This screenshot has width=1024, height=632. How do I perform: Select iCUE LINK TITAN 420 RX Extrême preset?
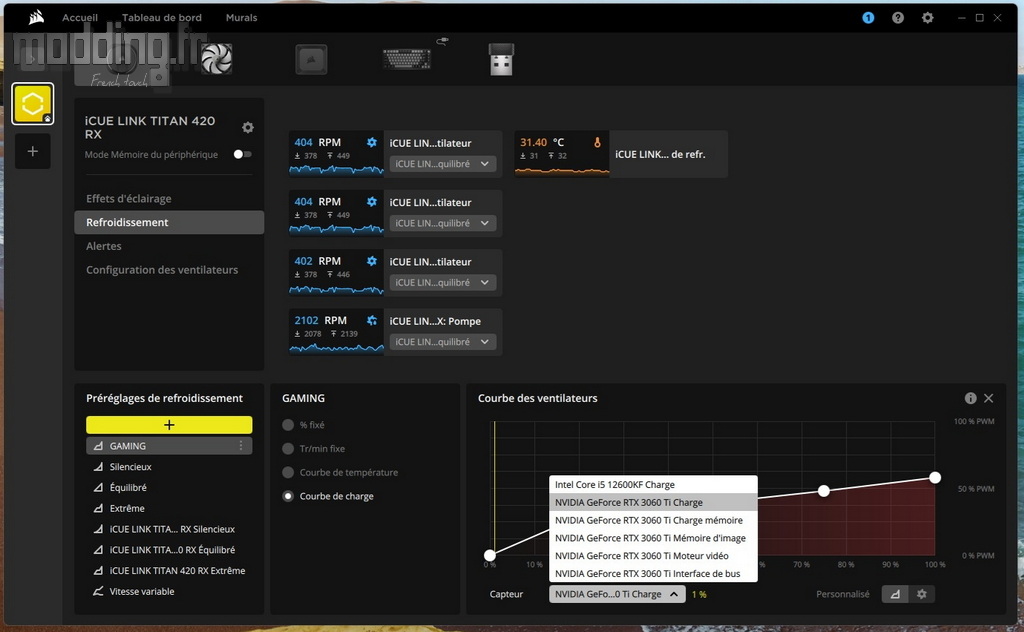169,571
